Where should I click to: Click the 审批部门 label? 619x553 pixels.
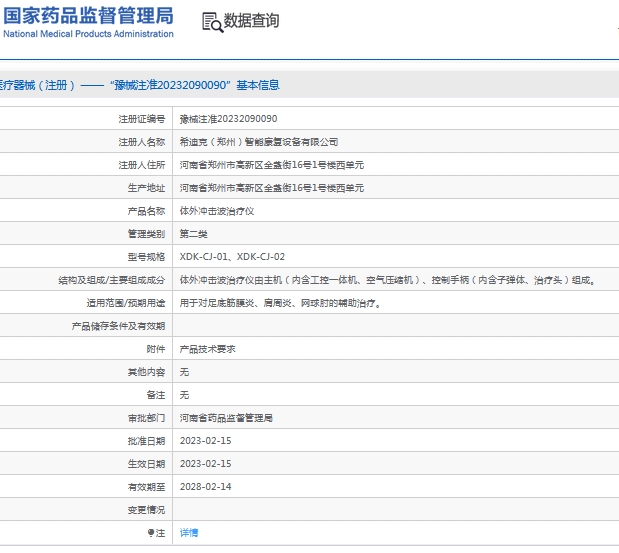pos(146,418)
